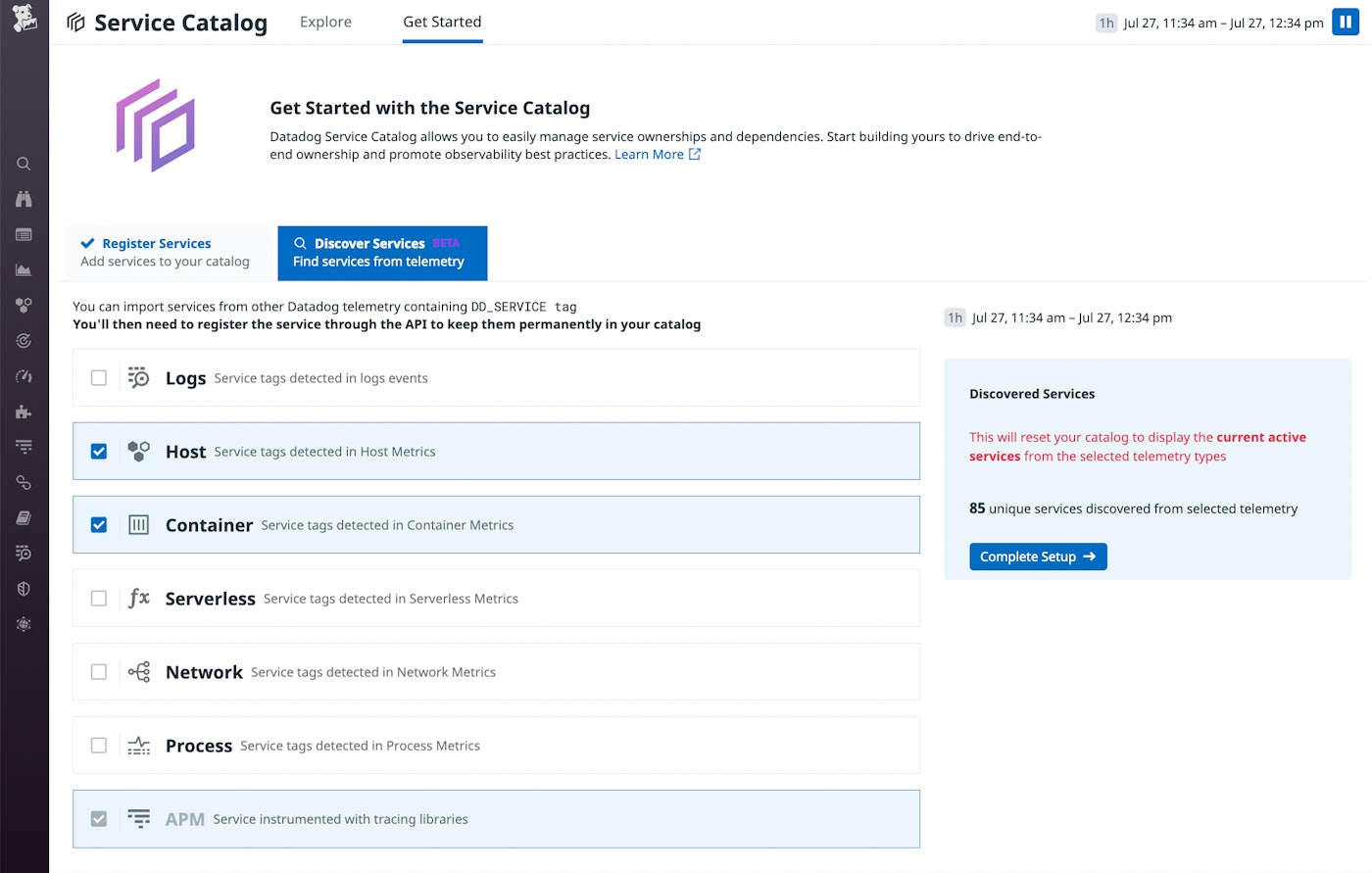The height and width of the screenshot is (873, 1372).
Task: Switch to the Explore tab
Action: pos(325,22)
